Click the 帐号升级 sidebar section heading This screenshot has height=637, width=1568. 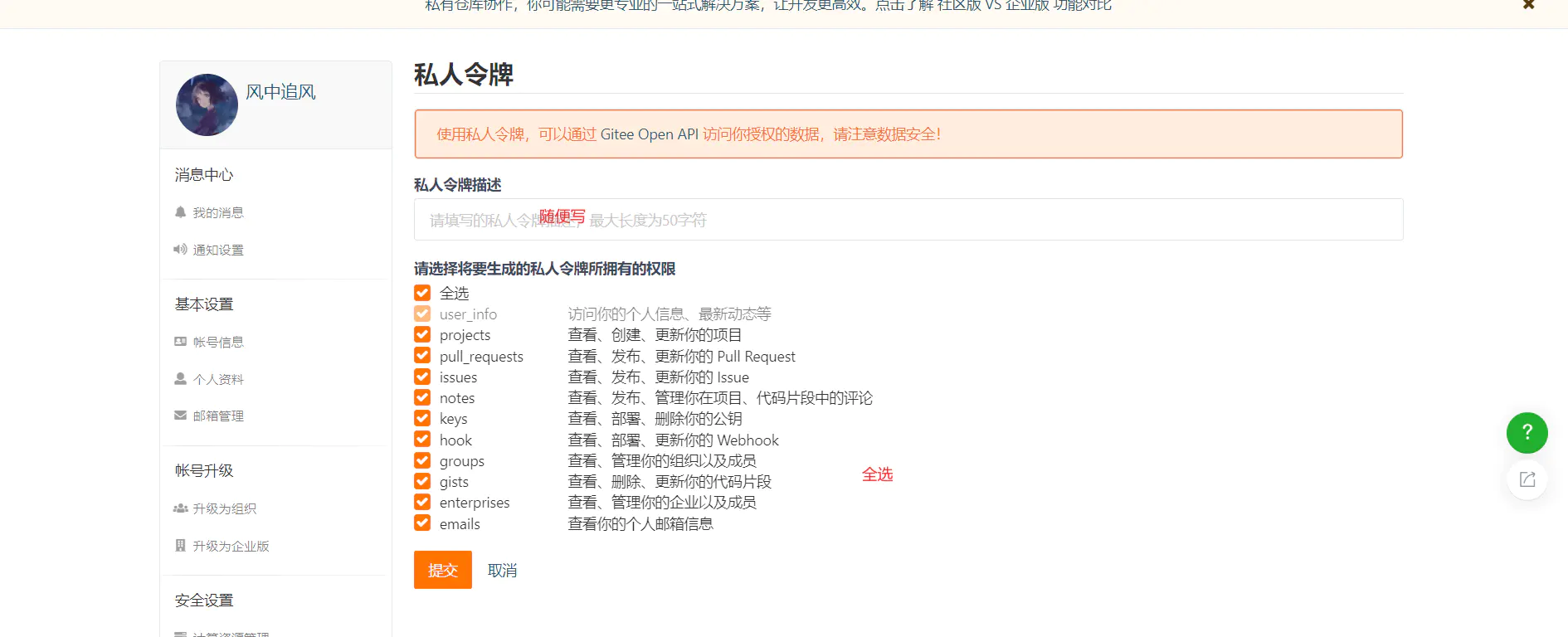(204, 471)
